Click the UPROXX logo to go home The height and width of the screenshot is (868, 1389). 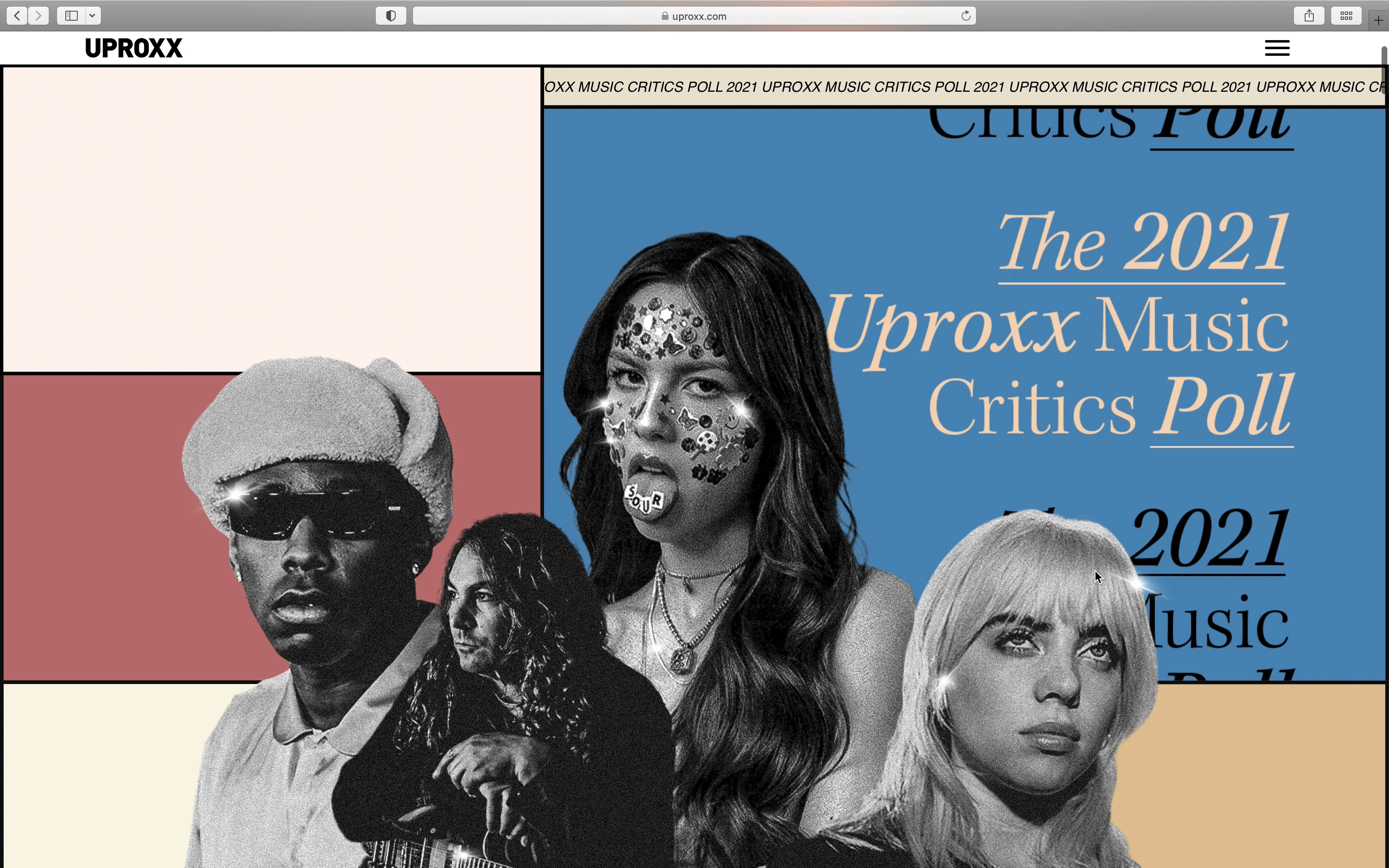click(134, 48)
